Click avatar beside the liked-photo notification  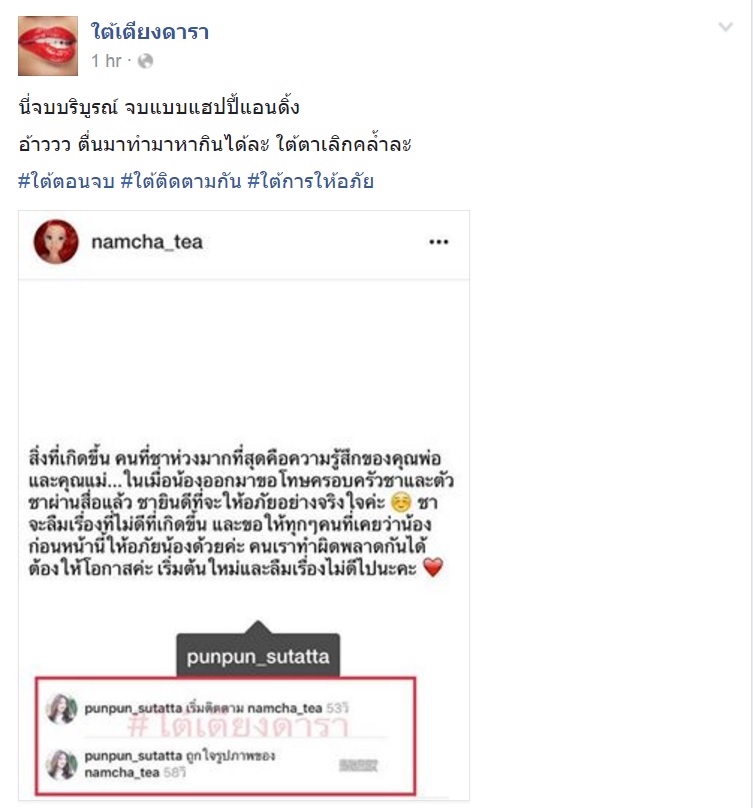coord(62,764)
